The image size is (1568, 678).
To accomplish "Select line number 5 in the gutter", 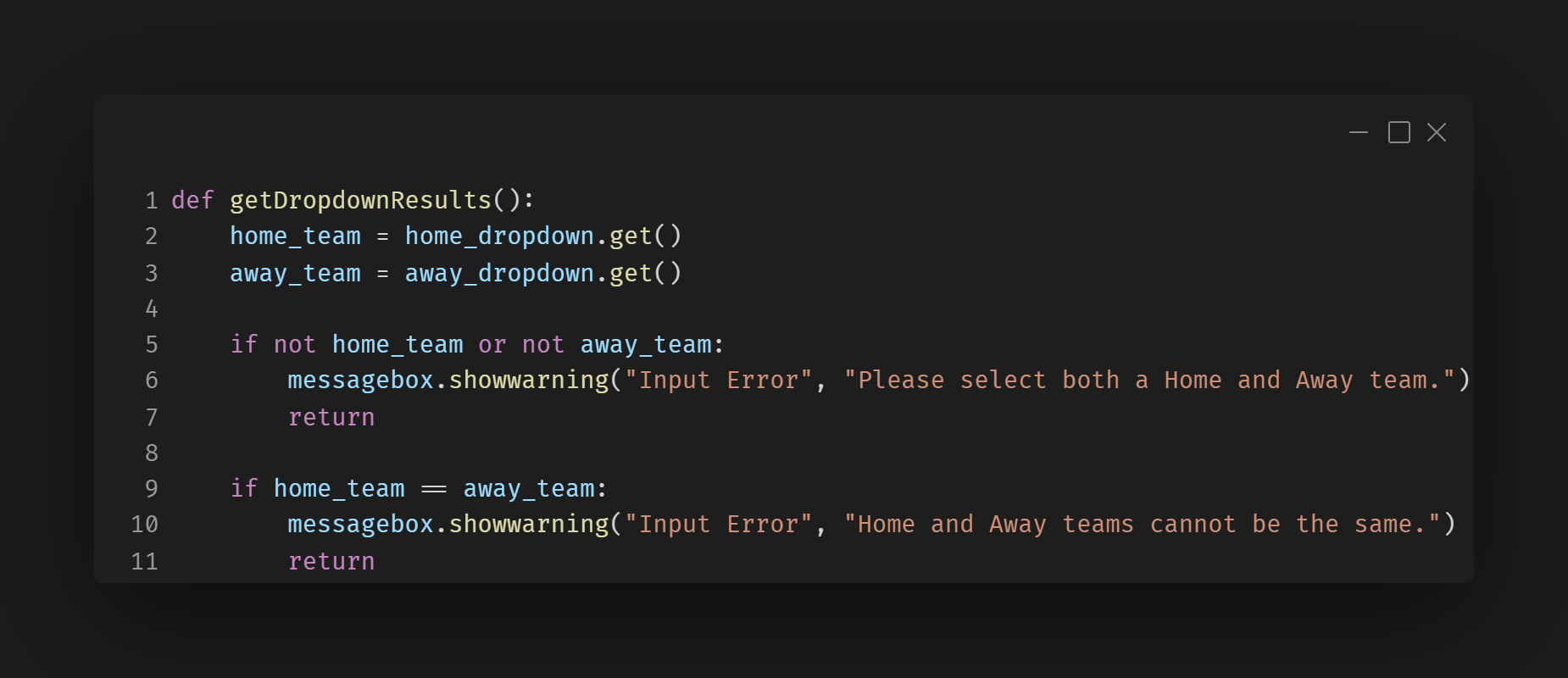I will (x=152, y=345).
